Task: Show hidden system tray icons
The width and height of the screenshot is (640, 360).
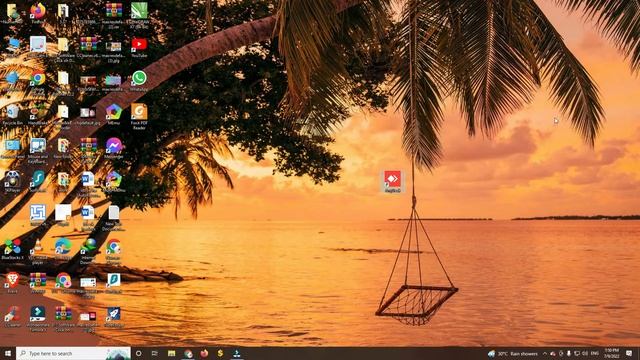Action: click(x=544, y=353)
